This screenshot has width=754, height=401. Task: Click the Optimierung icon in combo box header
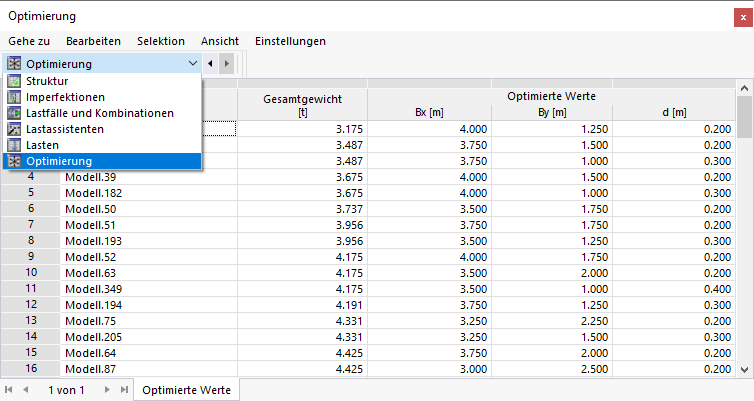[x=14, y=63]
